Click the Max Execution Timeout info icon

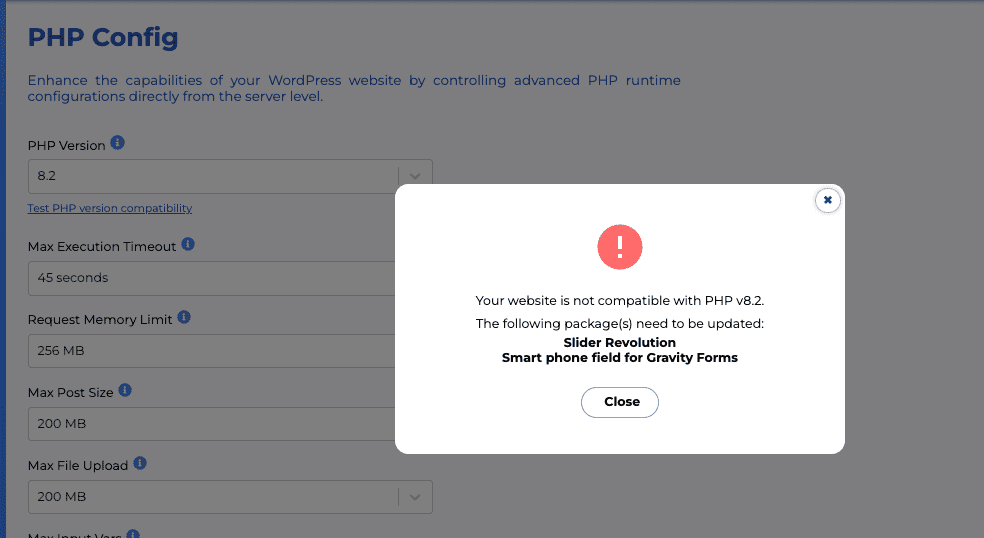[x=188, y=244]
